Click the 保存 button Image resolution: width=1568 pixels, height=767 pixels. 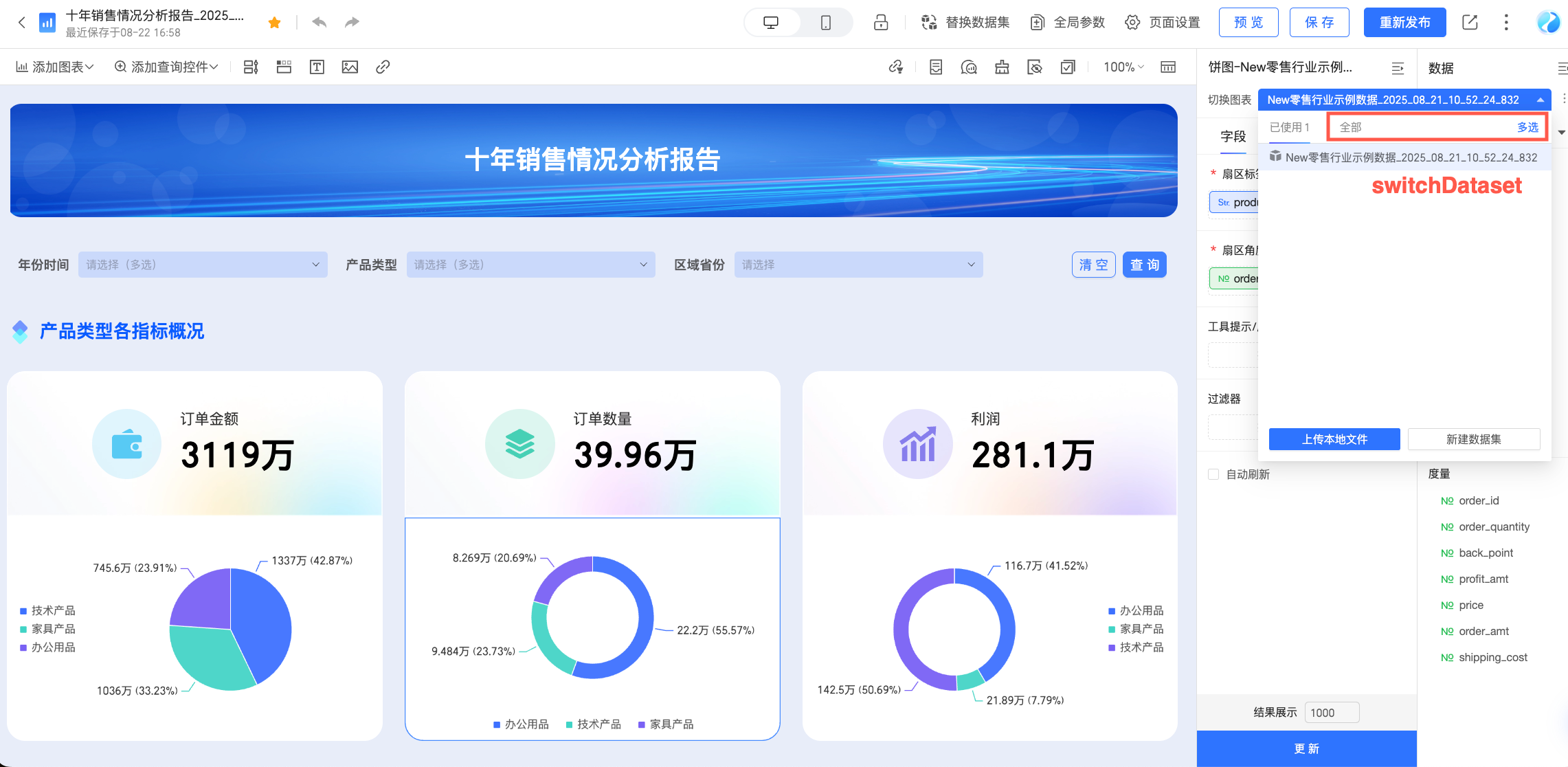(1319, 23)
